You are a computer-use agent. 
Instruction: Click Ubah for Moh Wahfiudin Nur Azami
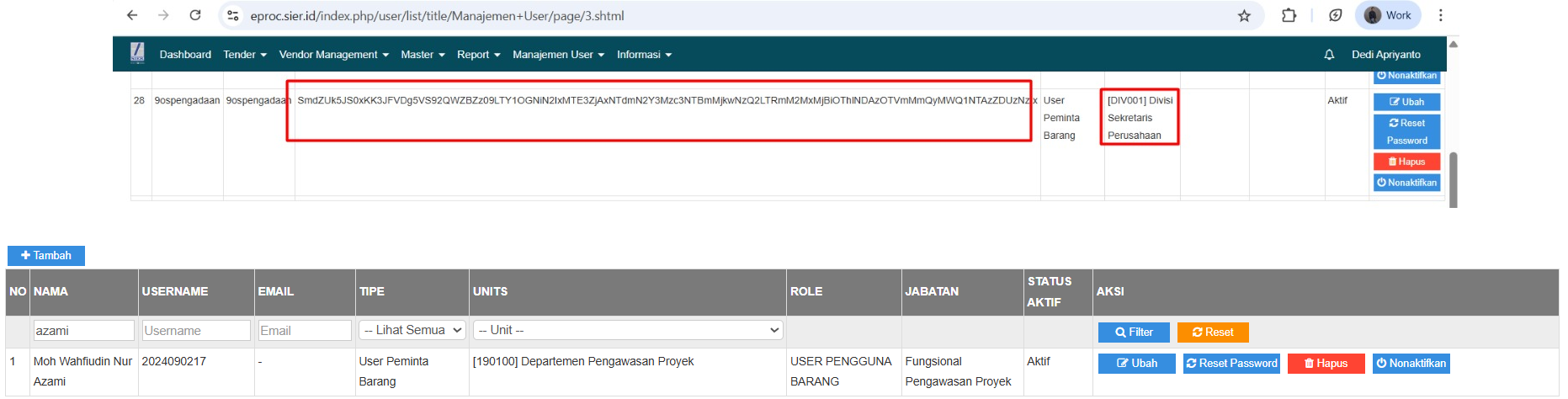click(1136, 364)
